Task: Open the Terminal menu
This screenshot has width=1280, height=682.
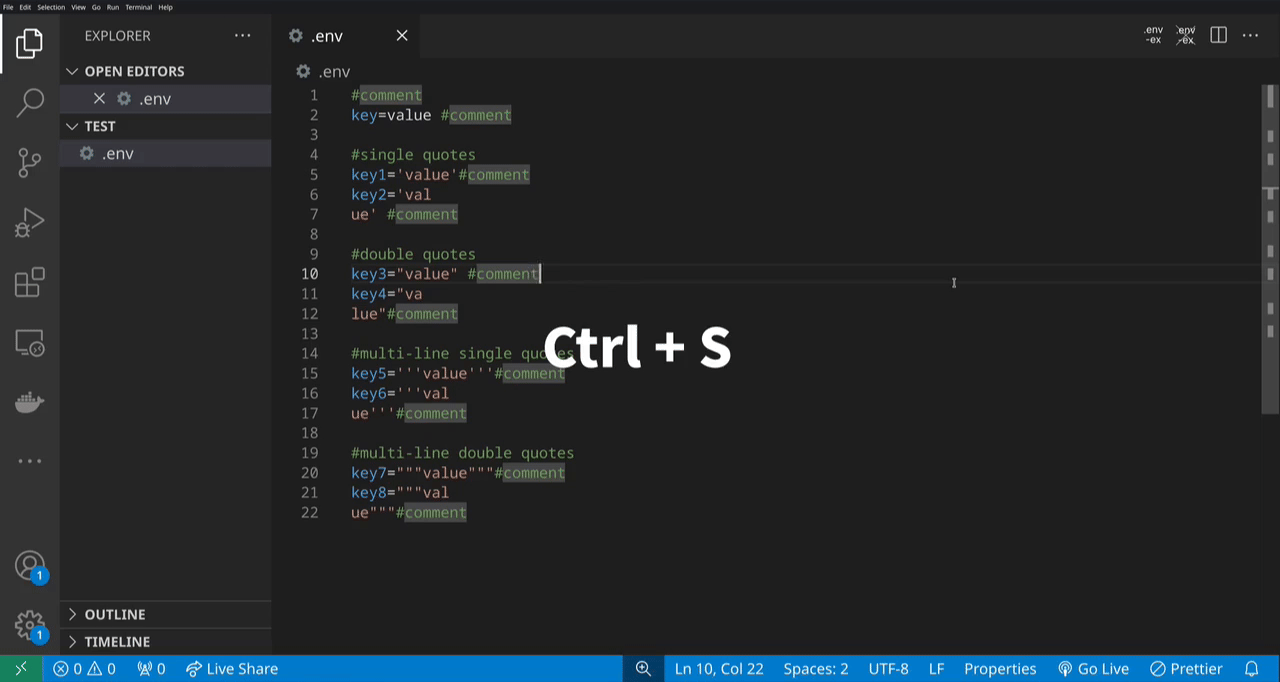Action: [139, 7]
